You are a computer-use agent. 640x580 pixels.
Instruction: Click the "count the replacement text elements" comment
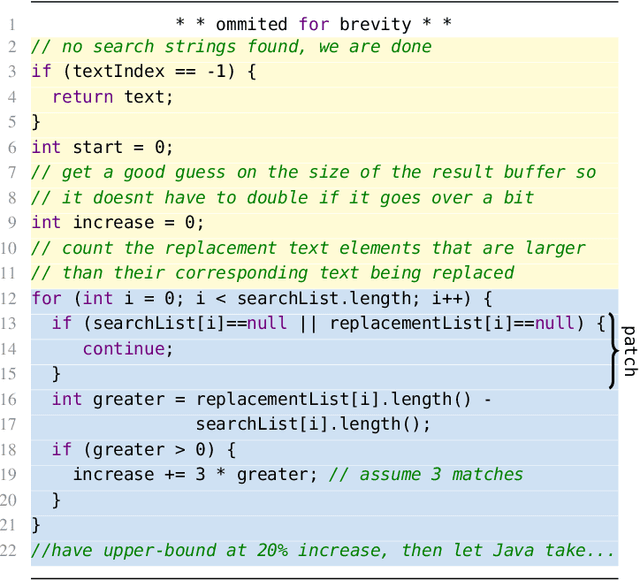tap(308, 248)
